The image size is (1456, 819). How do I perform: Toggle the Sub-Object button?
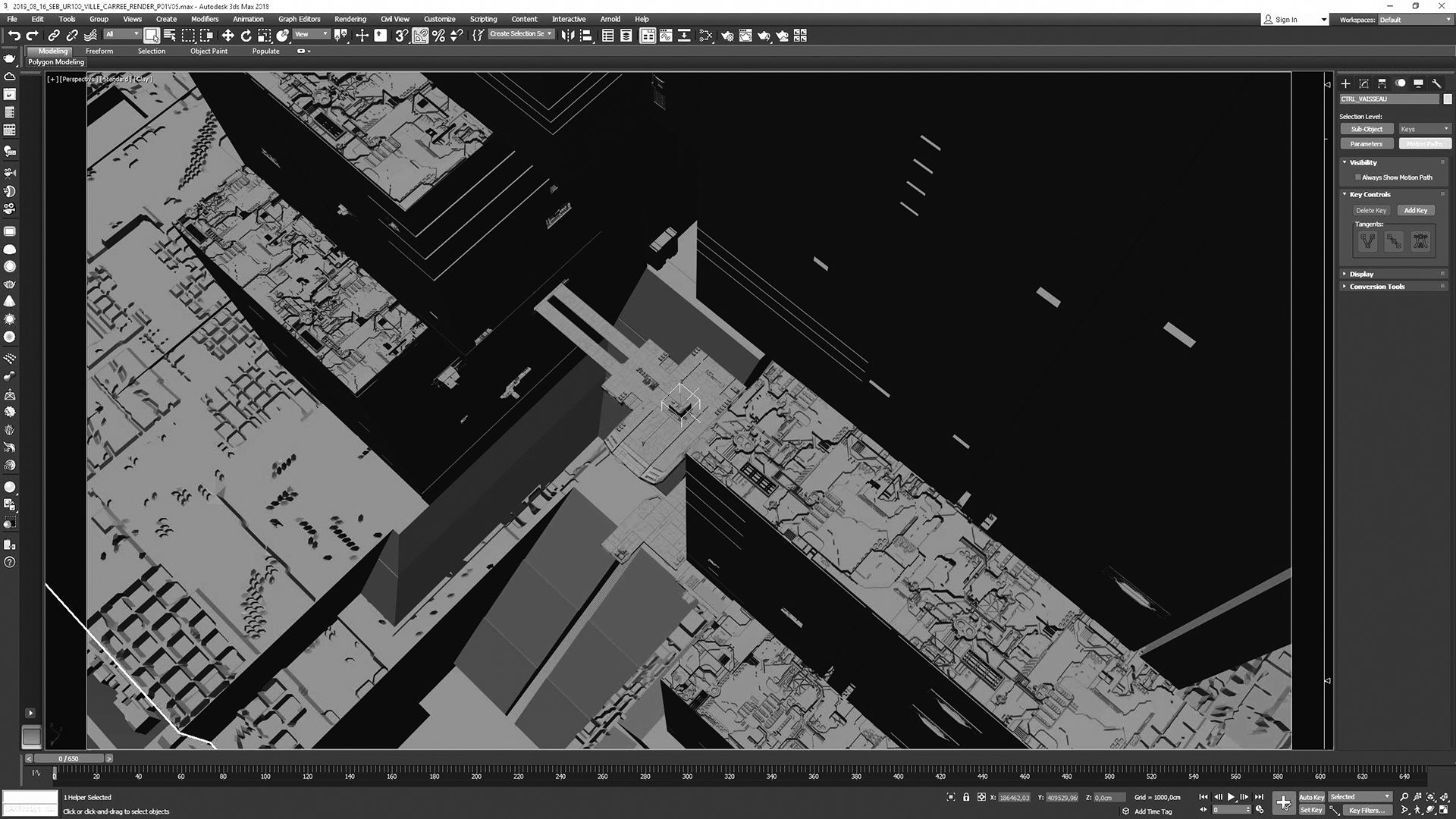1367,129
